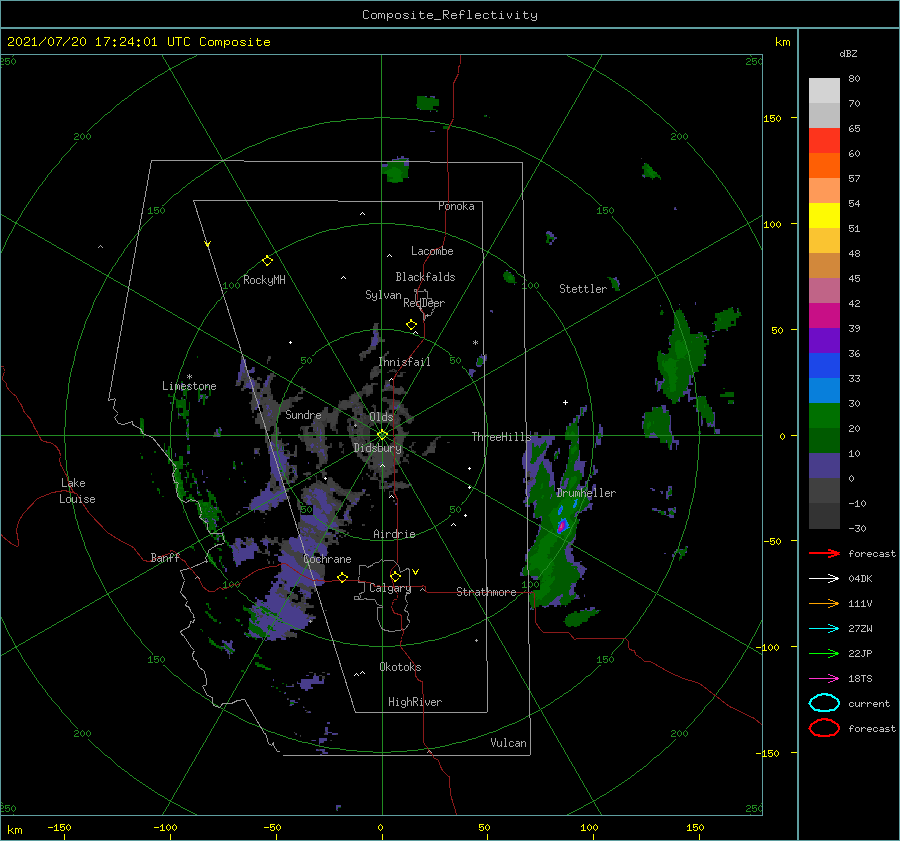Click the Sylvan label

click(x=383, y=295)
